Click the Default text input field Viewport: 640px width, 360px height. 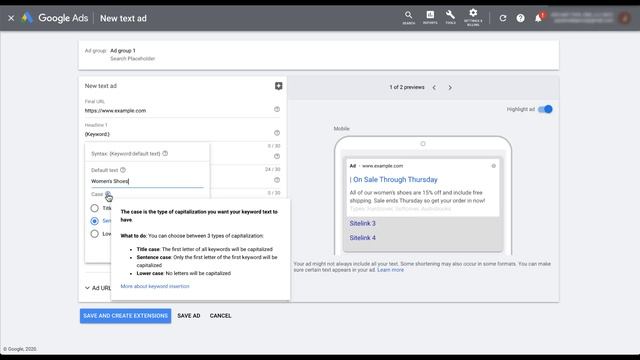coord(147,181)
